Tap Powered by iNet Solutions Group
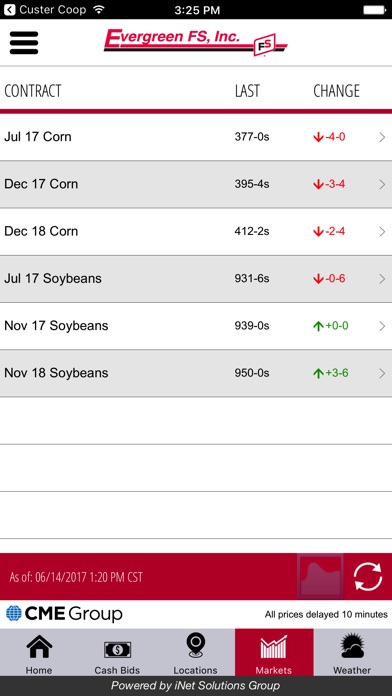Viewport: 392px width, 696px height. [x=196, y=686]
